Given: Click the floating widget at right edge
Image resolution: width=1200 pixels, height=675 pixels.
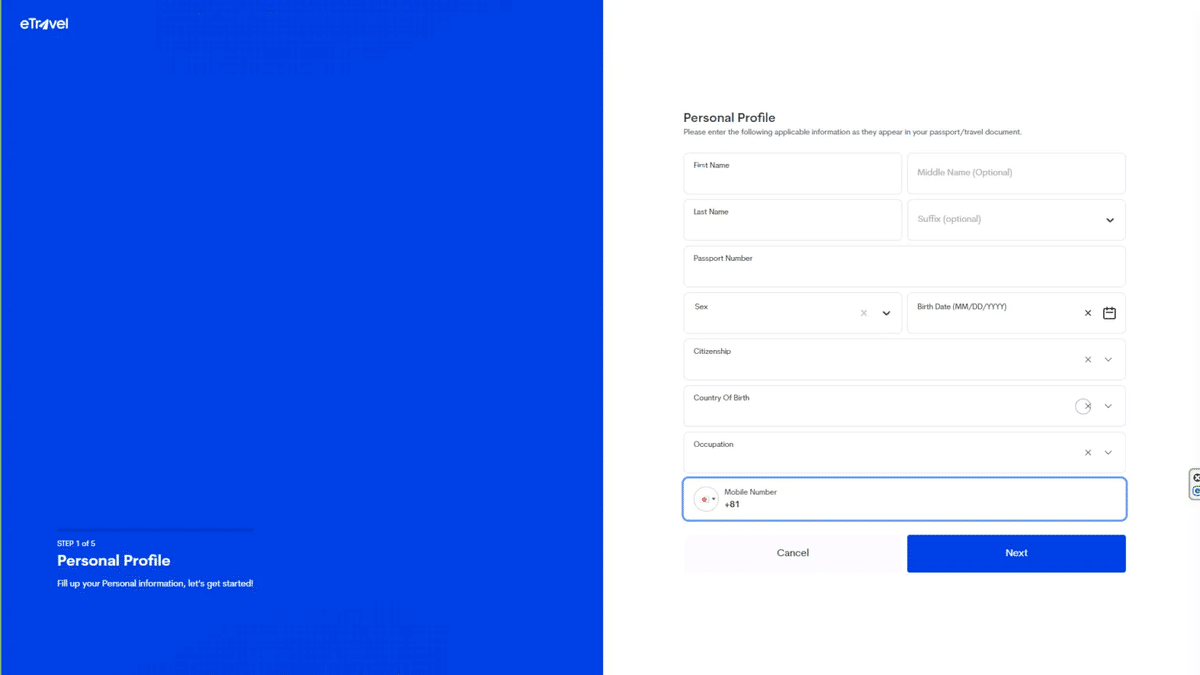Looking at the screenshot, I should click(x=1195, y=484).
